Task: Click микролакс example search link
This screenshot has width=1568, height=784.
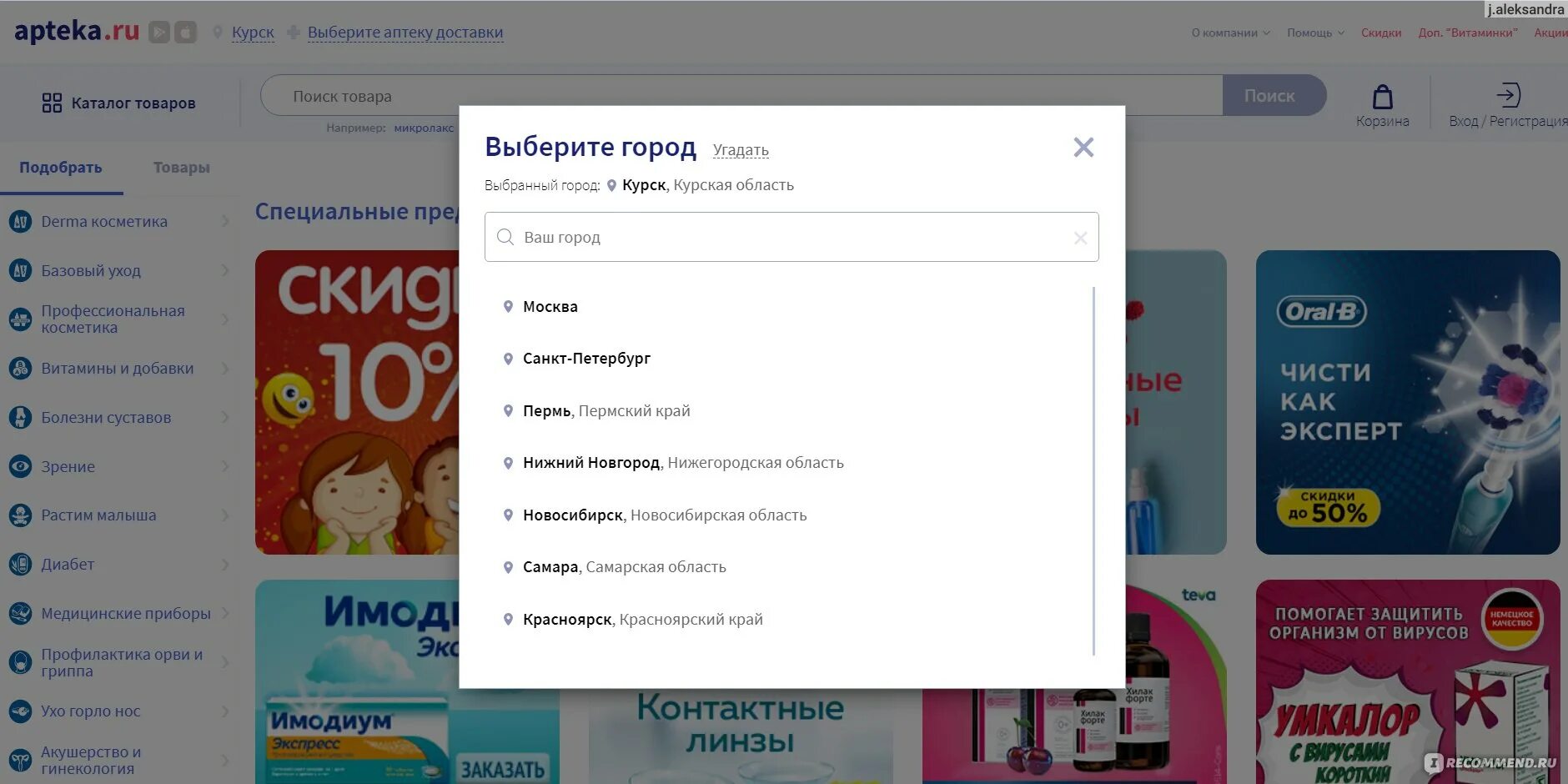Action: [424, 128]
